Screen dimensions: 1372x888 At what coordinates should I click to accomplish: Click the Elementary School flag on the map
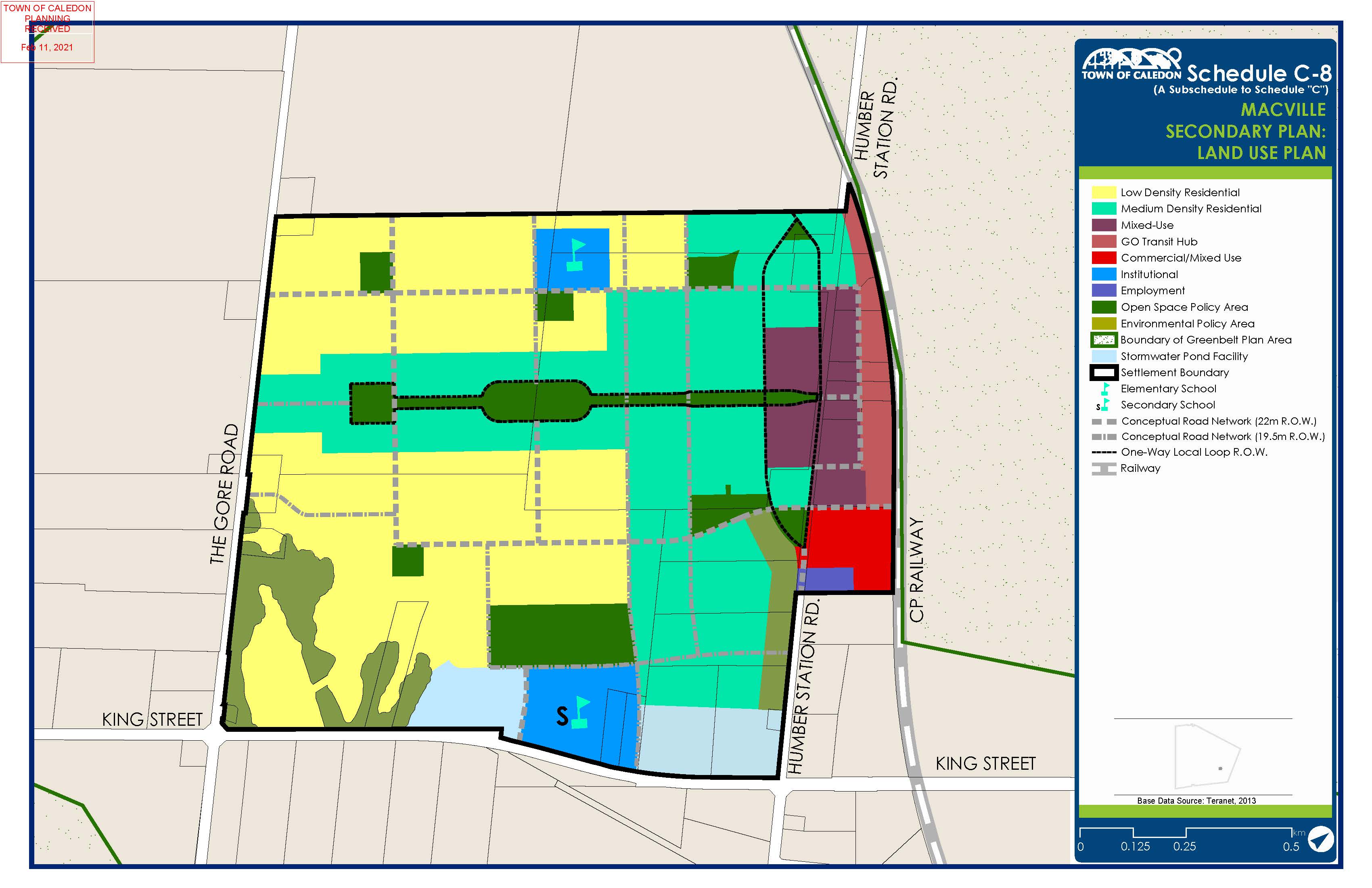[x=577, y=255]
